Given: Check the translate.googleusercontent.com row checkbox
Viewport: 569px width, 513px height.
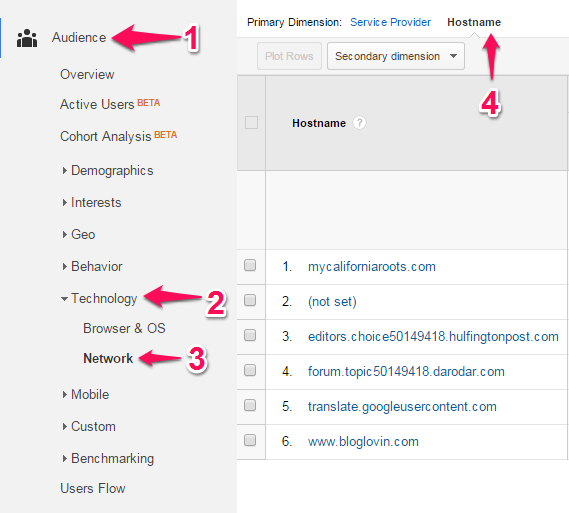Looking at the screenshot, I should (x=250, y=405).
